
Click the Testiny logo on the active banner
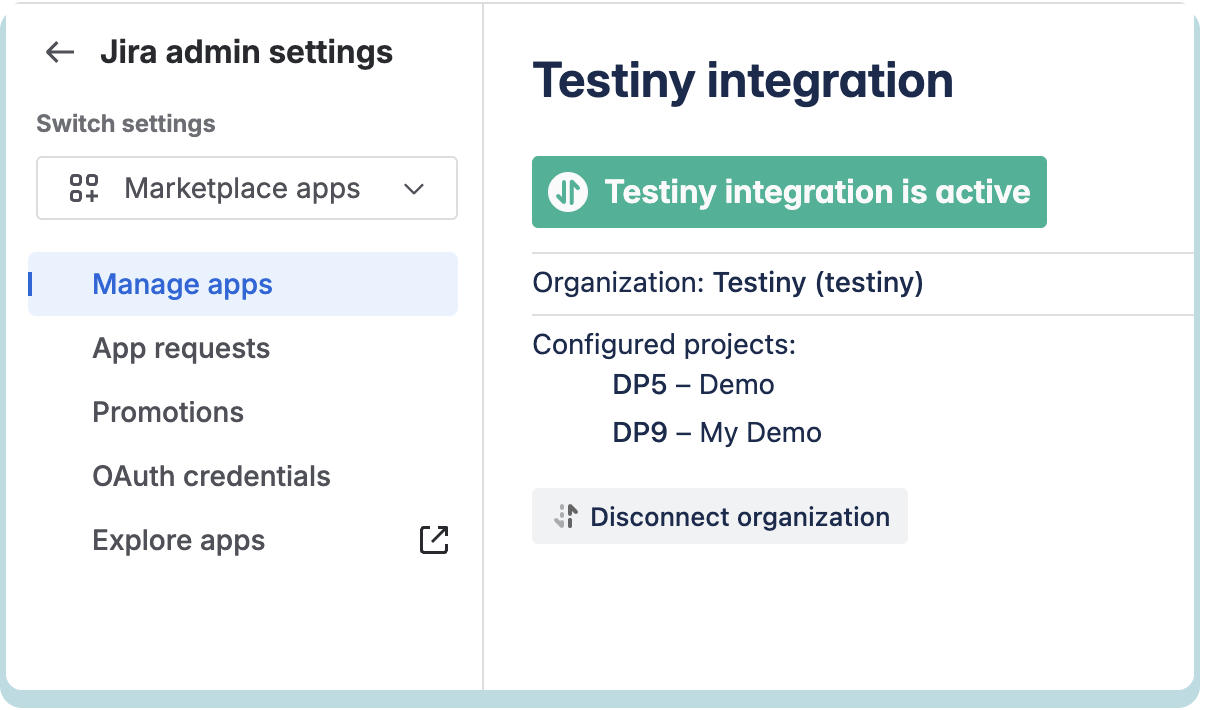[x=566, y=192]
